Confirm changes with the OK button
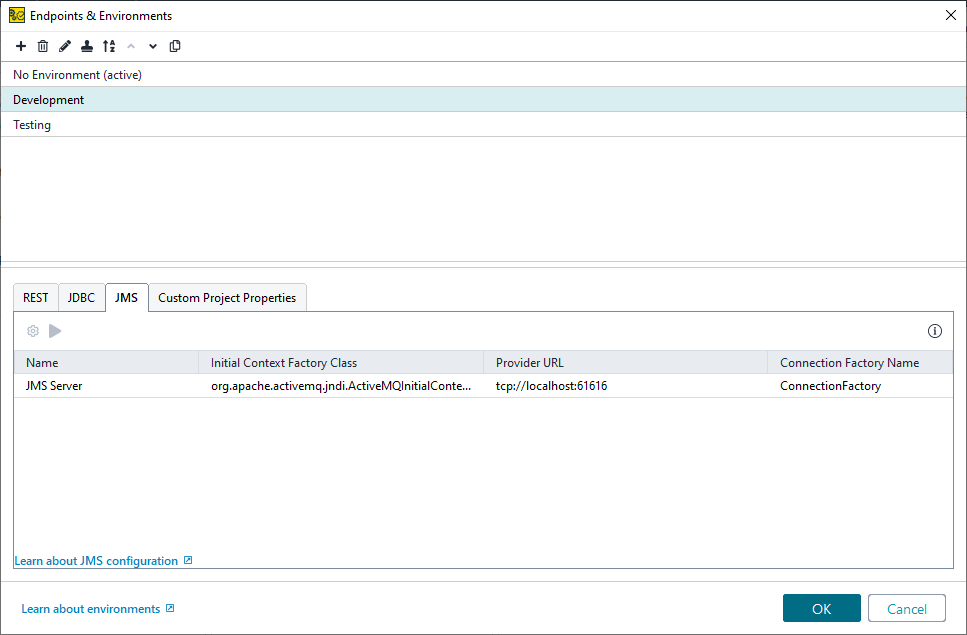 pyautogui.click(x=821, y=608)
